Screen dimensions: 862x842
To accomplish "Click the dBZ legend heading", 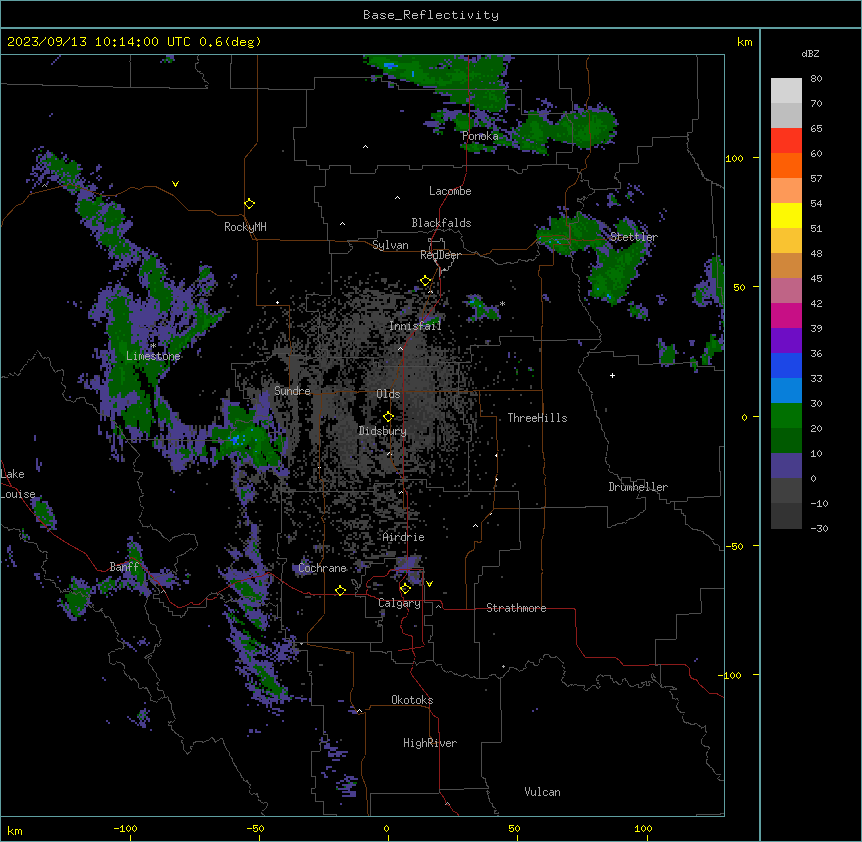I will point(810,54).
